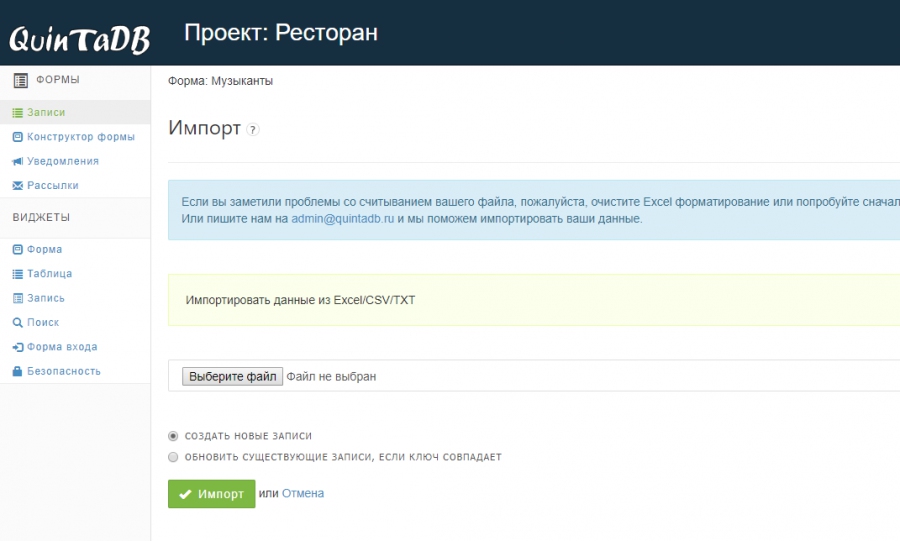Click the Уведомления megaphone icon

point(18,161)
